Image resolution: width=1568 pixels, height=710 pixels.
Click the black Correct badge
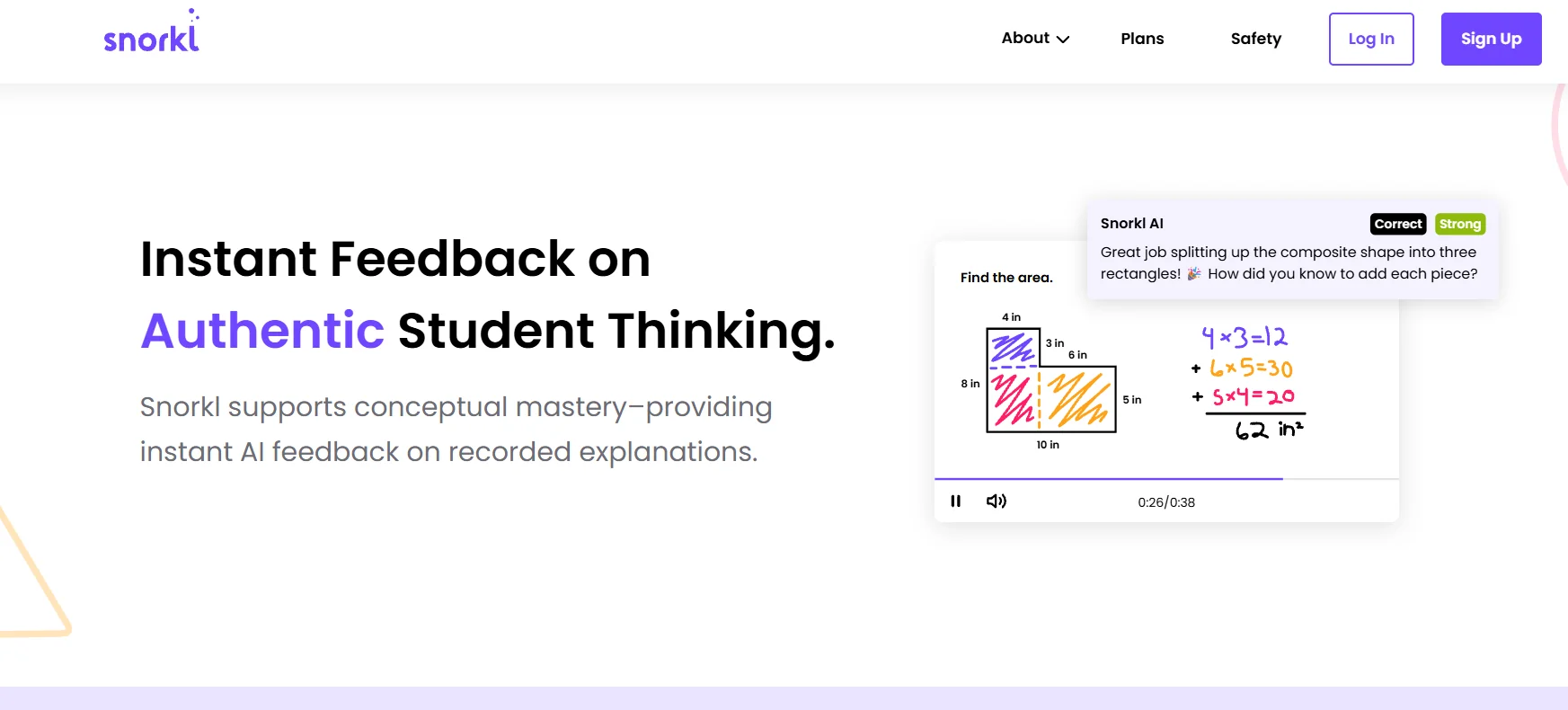pyautogui.click(x=1397, y=224)
